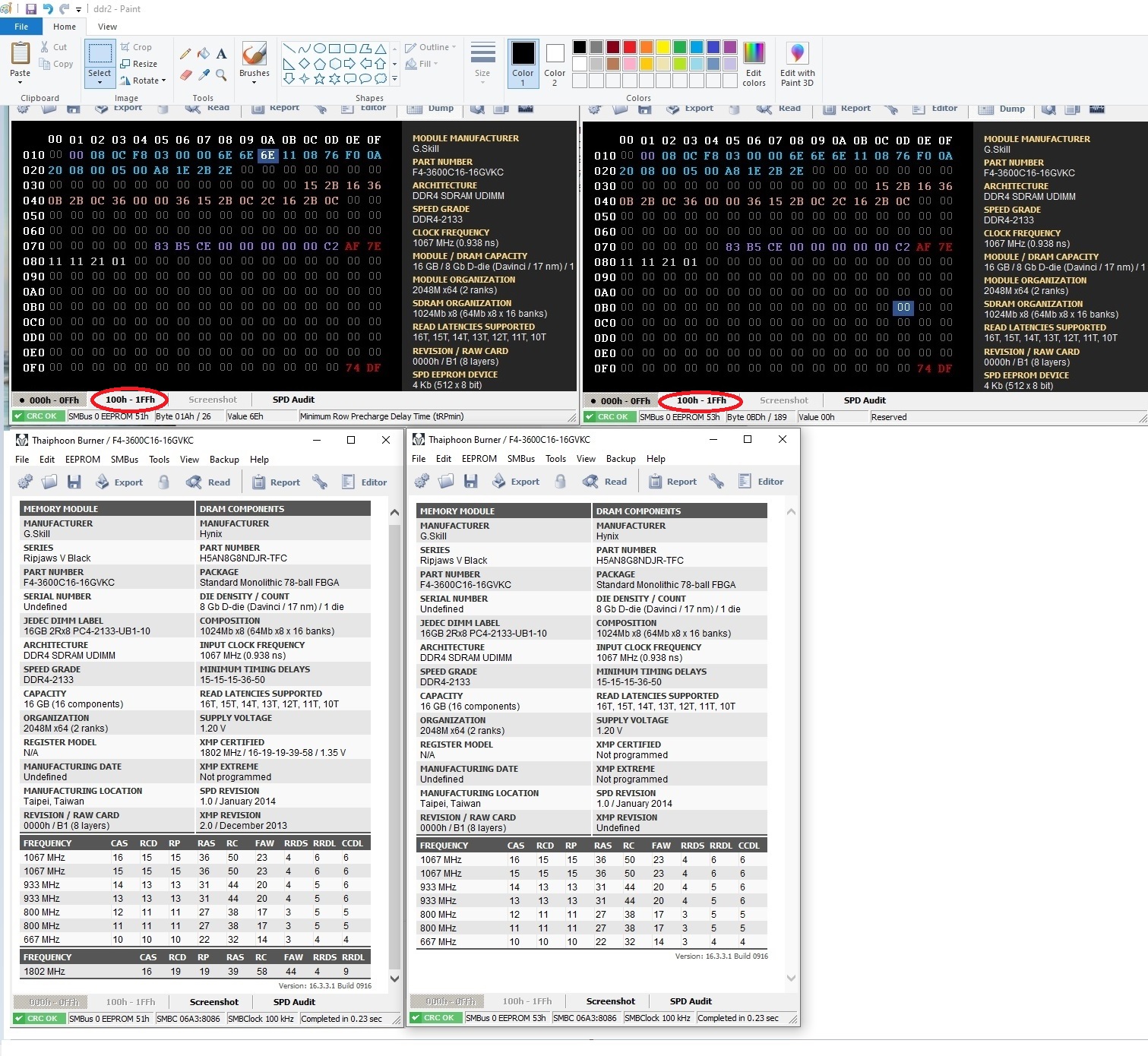Image resolution: width=1148 pixels, height=1056 pixels.
Task: Choose the Cloud callout shape
Action: tap(381, 78)
